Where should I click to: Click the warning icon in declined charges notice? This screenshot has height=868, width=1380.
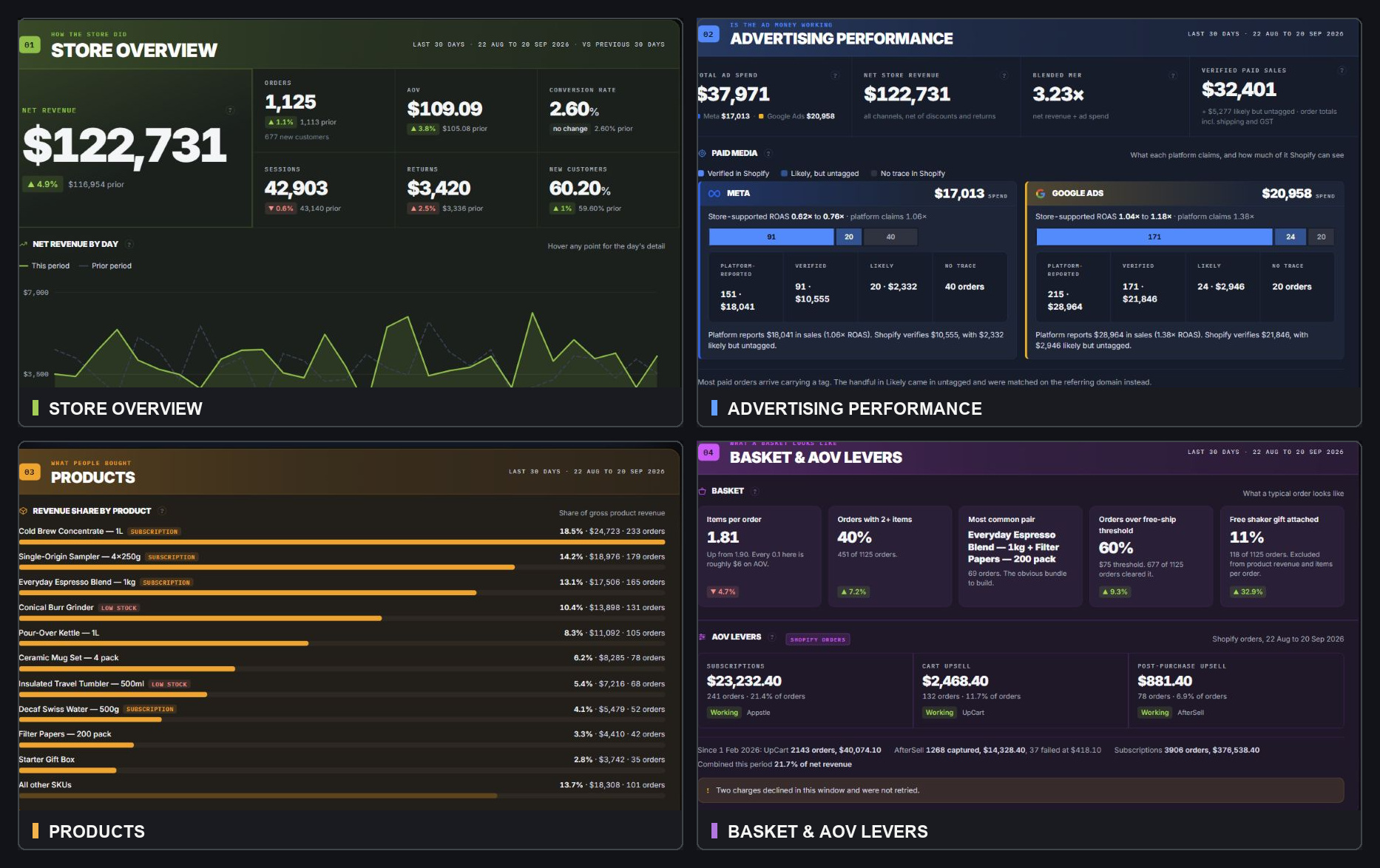[x=708, y=790]
